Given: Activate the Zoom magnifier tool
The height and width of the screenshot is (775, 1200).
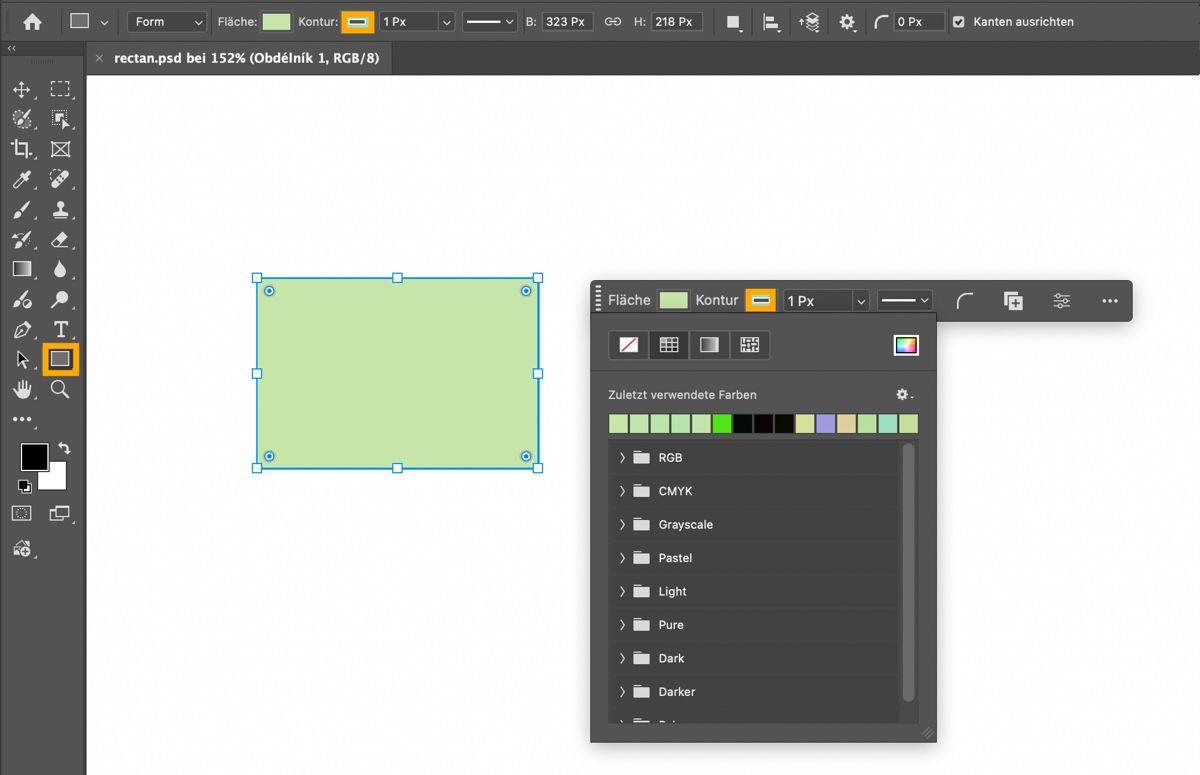Looking at the screenshot, I should [x=60, y=389].
